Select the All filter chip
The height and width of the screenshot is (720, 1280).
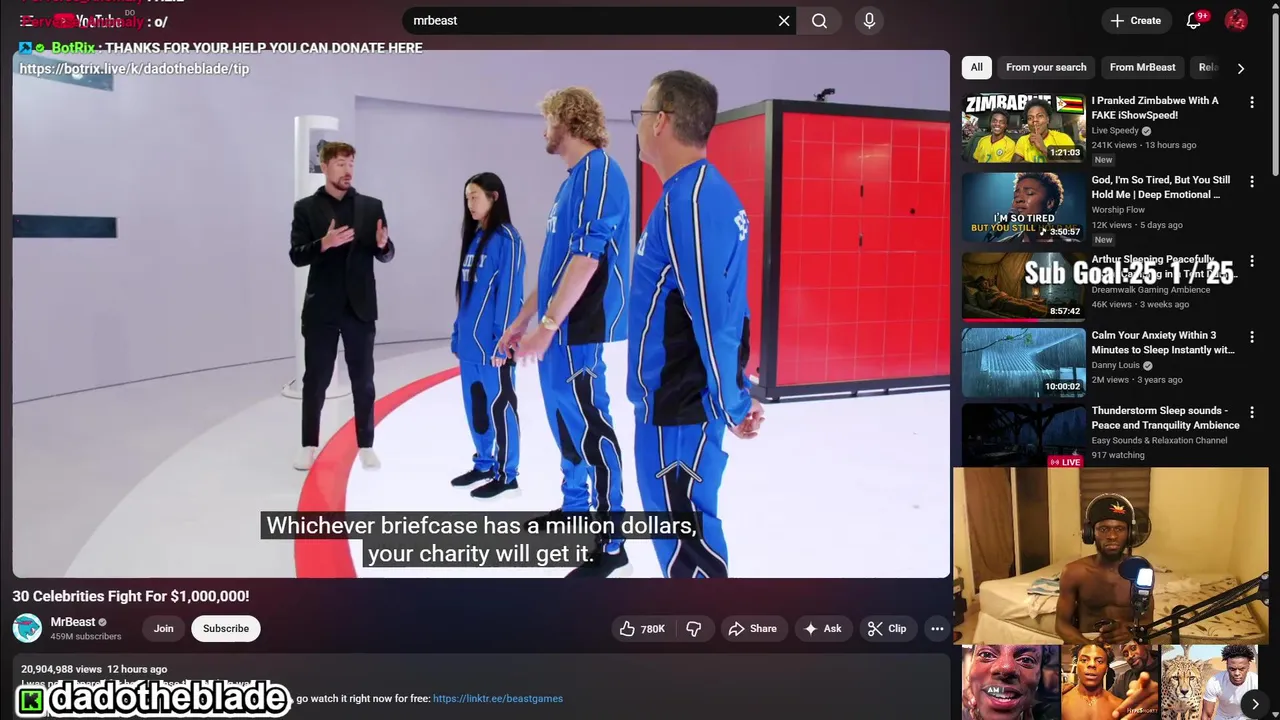tap(976, 67)
